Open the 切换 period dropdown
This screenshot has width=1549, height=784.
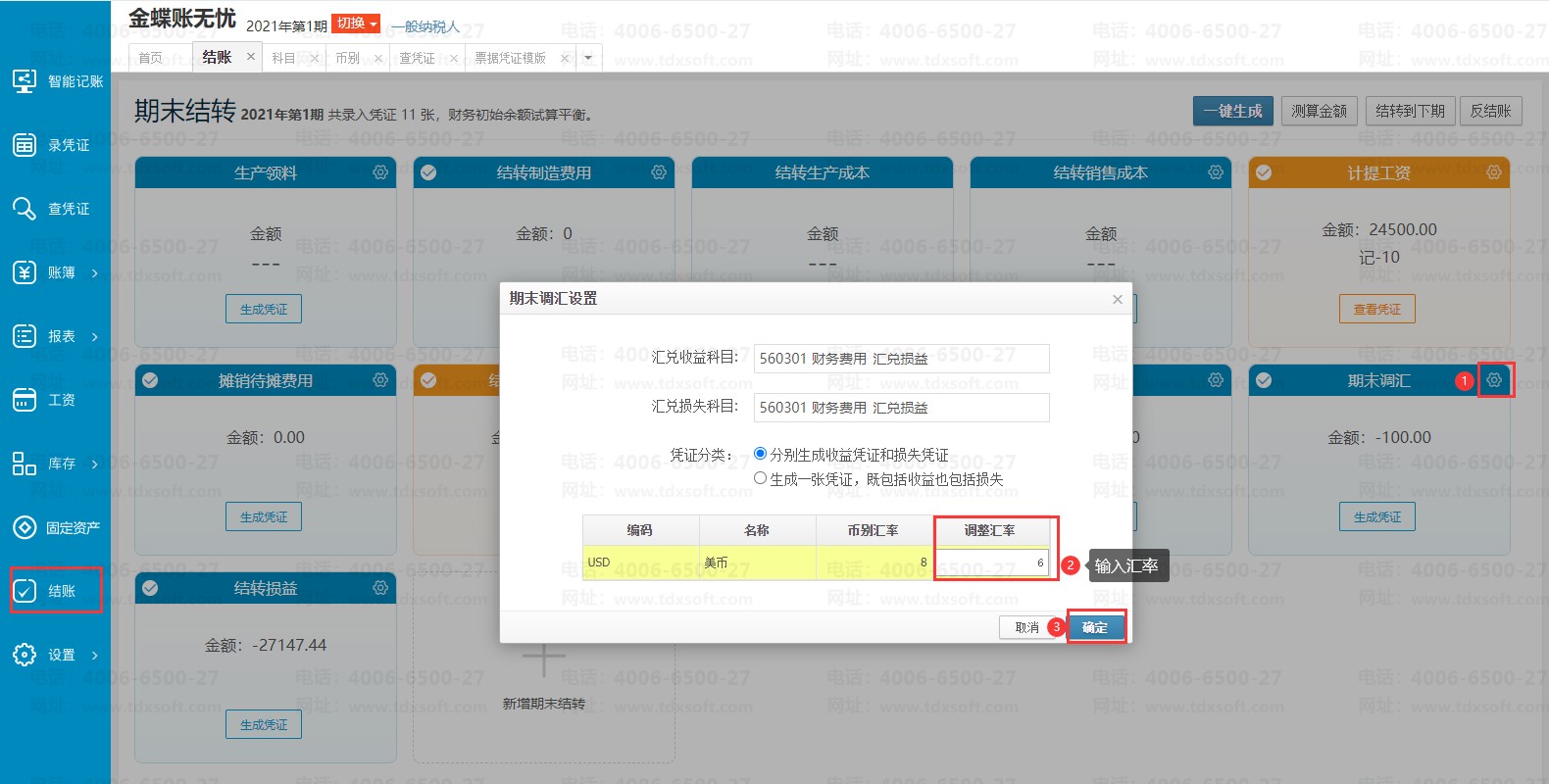tap(356, 24)
